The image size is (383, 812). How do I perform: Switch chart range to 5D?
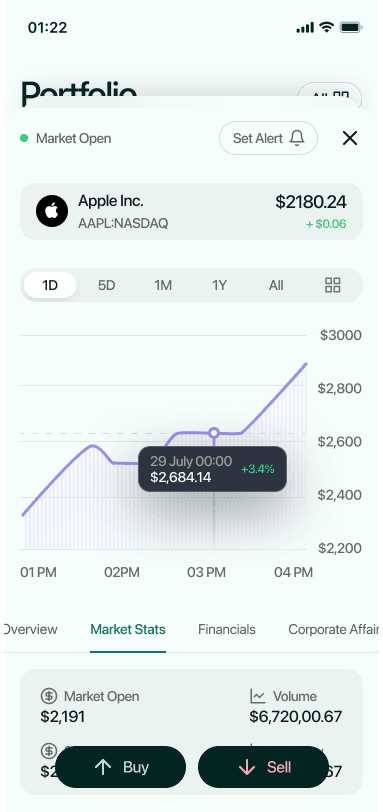point(107,285)
